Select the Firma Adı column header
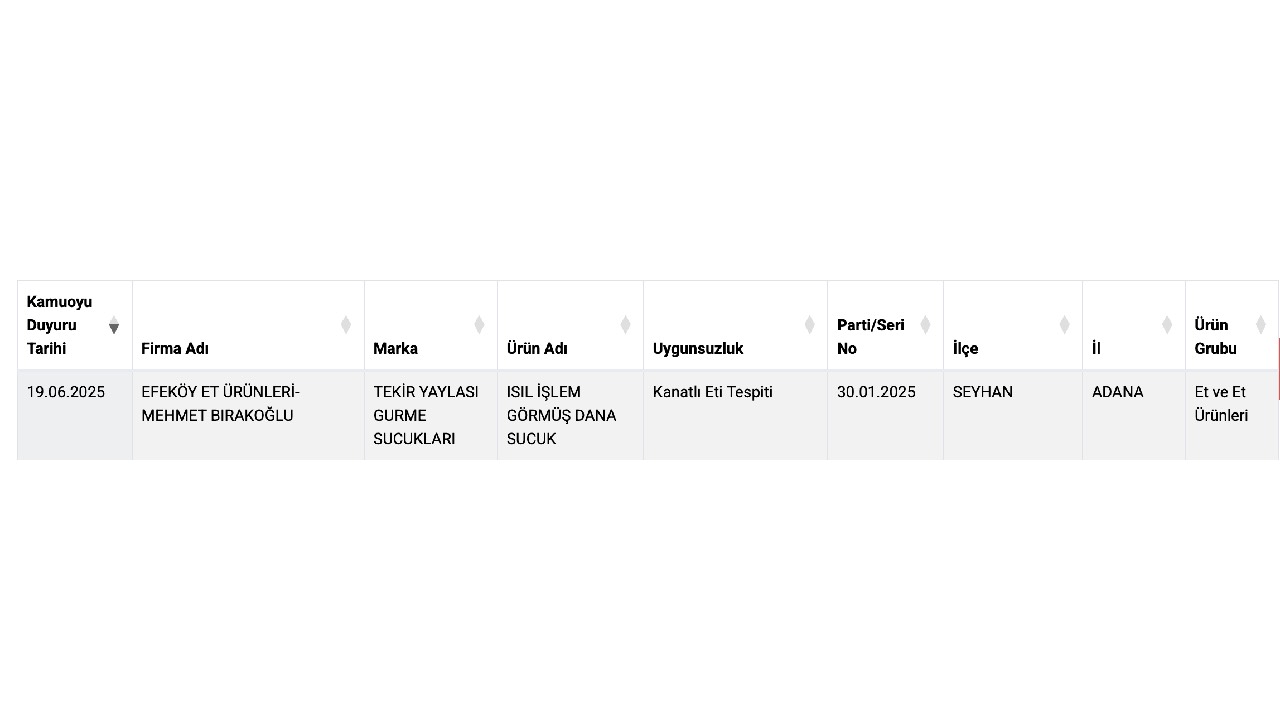This screenshot has width=1280, height=720. click(x=248, y=325)
